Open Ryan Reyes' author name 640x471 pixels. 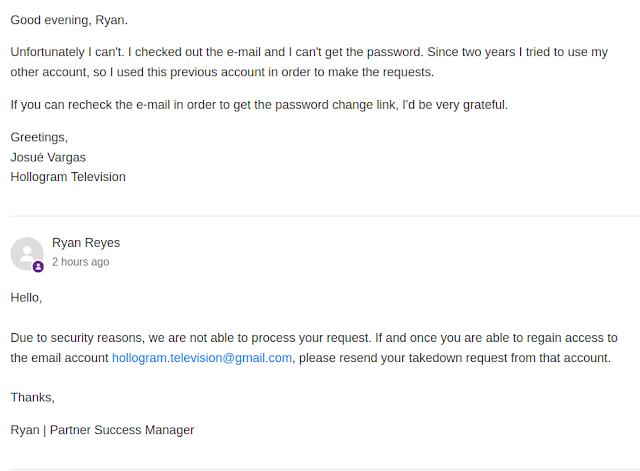click(86, 243)
